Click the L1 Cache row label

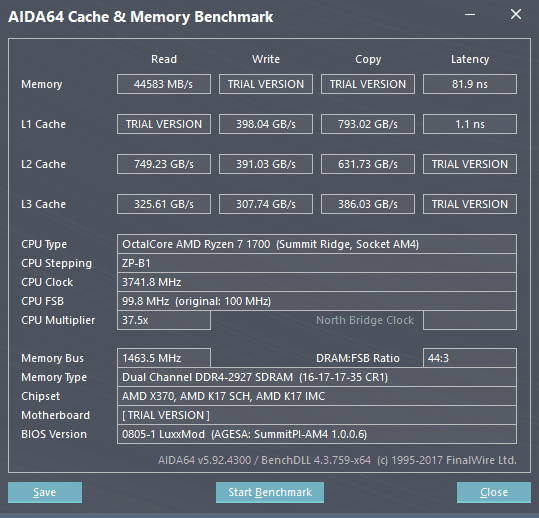coord(43,124)
